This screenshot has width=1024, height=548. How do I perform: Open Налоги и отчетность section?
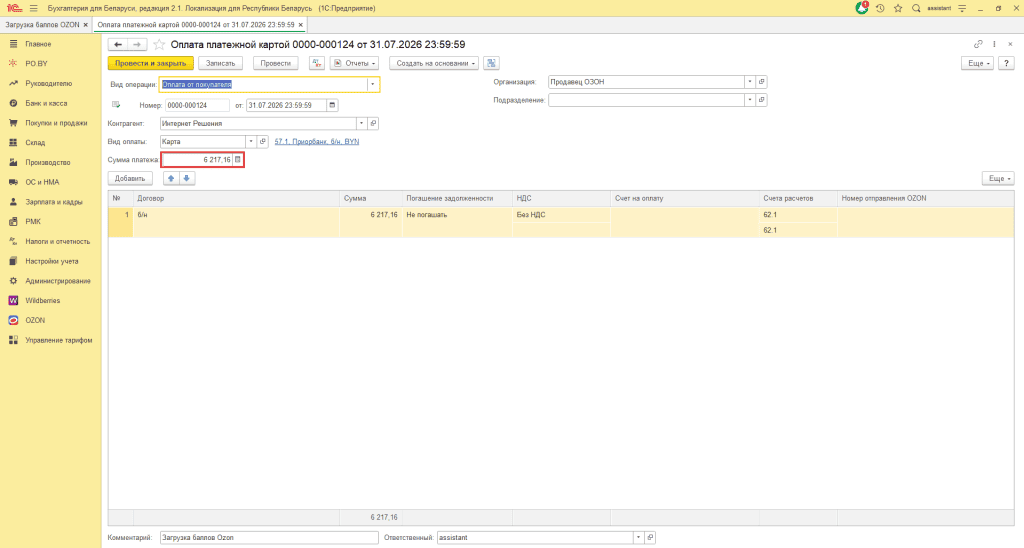tap(57, 242)
